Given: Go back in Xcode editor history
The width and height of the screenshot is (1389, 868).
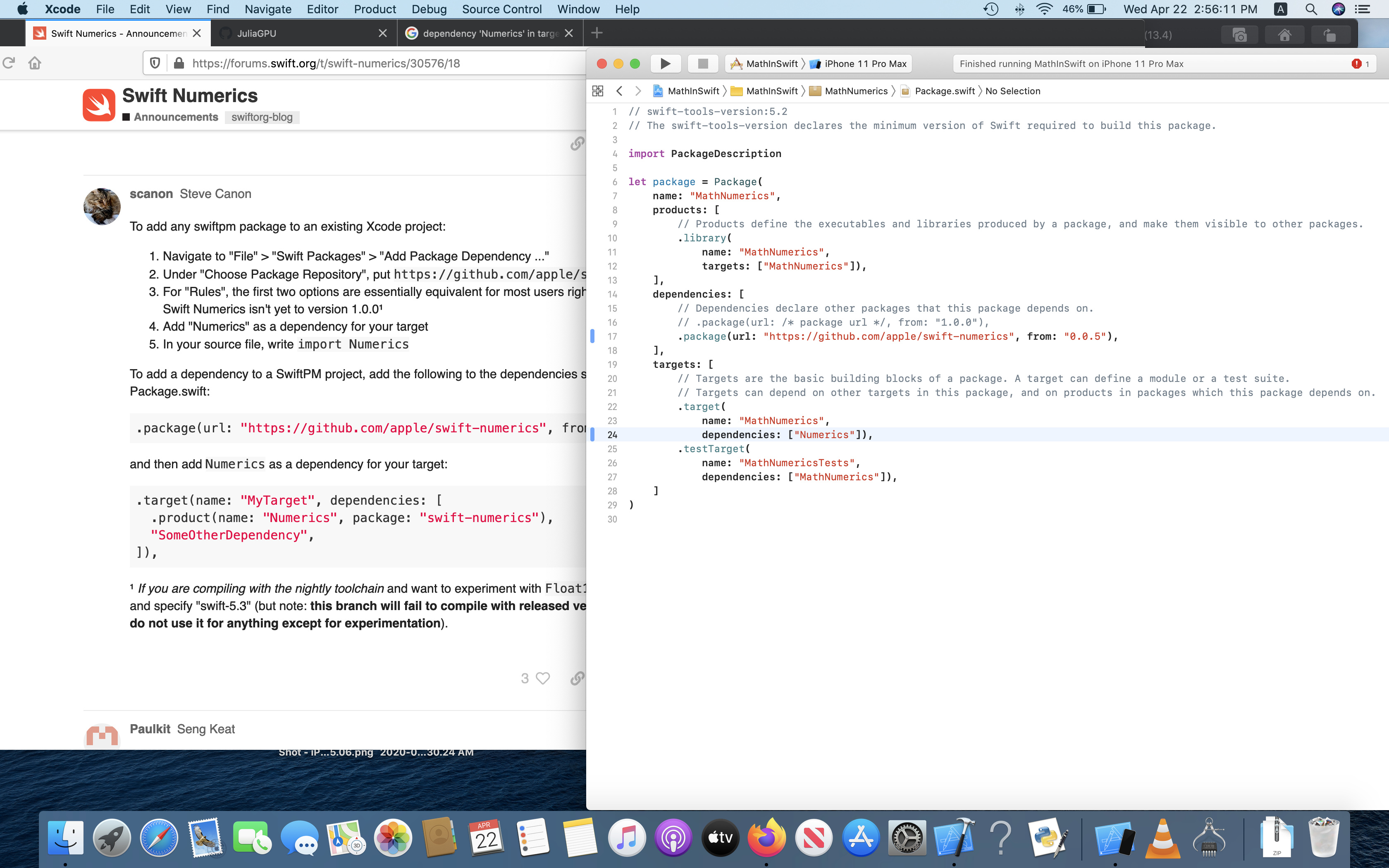Looking at the screenshot, I should tap(619, 91).
